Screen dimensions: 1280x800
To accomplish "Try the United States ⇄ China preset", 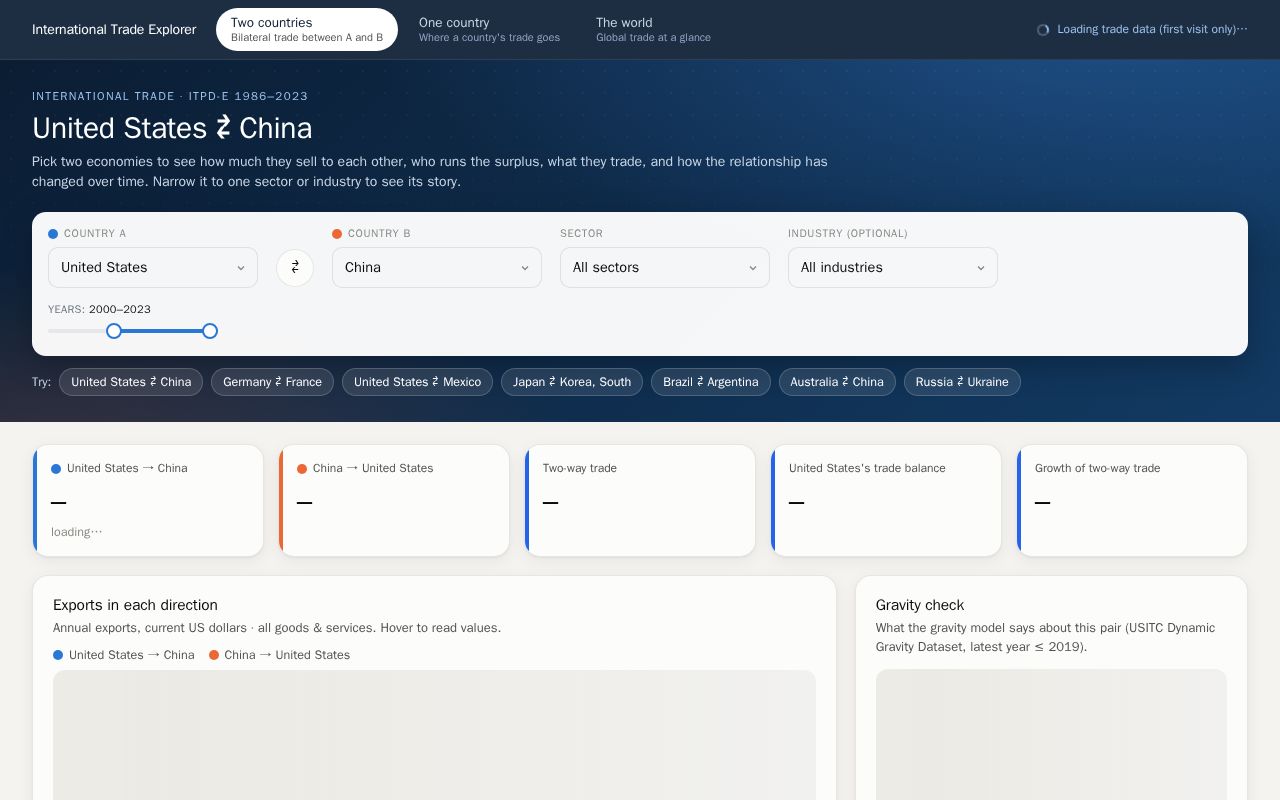I will coord(131,382).
